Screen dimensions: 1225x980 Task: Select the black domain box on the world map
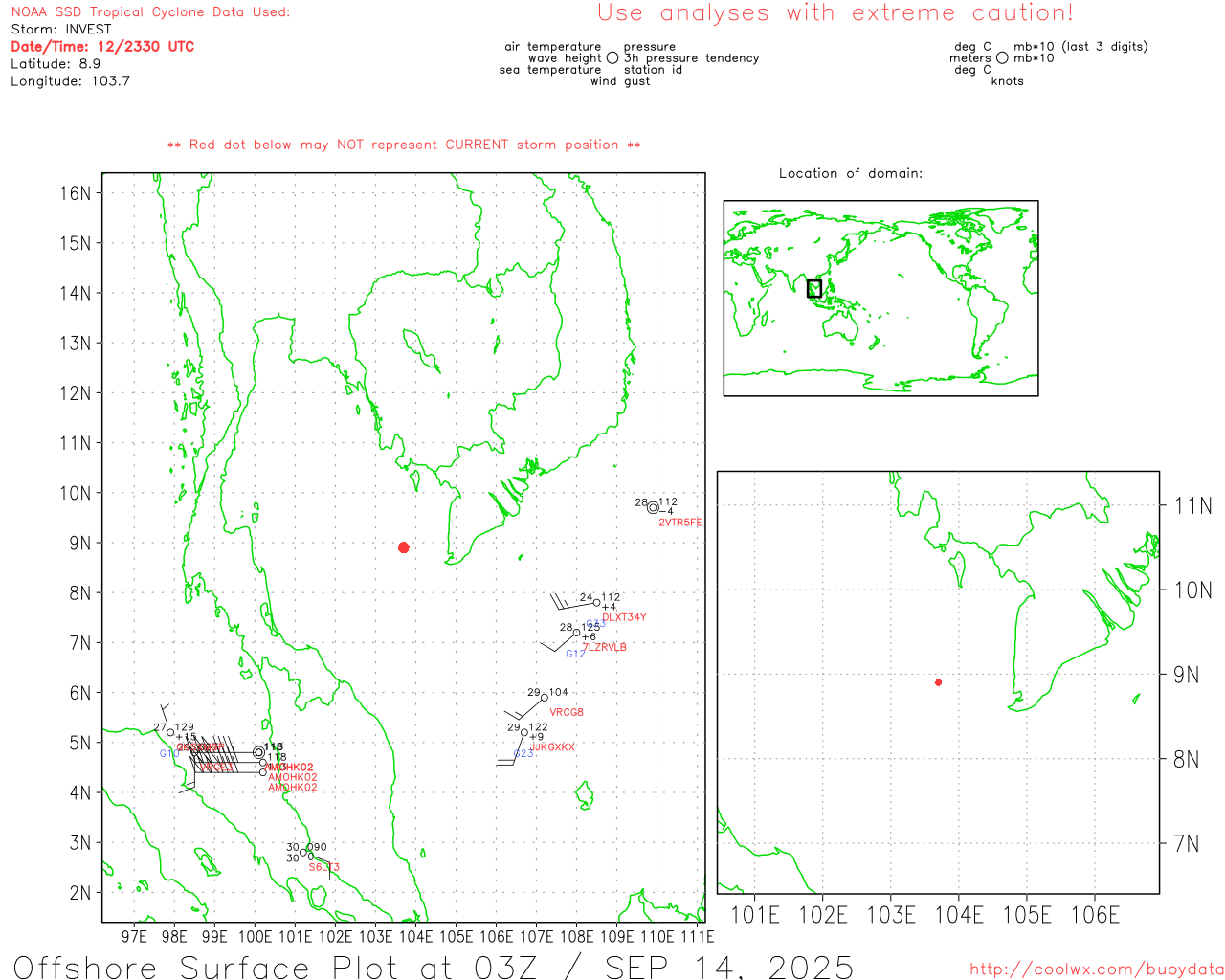click(x=814, y=288)
